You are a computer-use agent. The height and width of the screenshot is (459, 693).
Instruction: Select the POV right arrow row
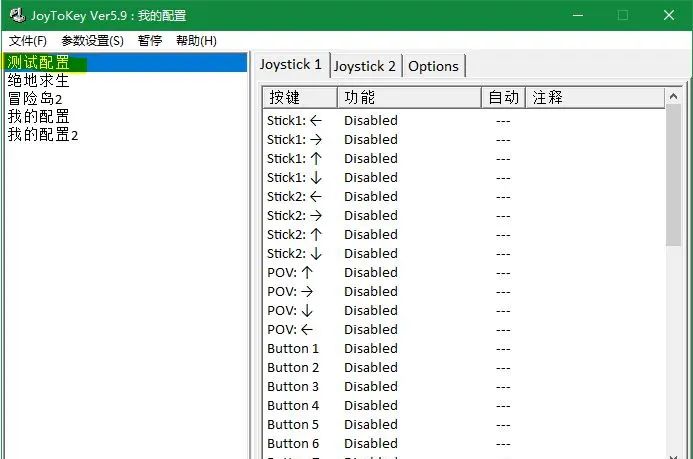tap(464, 292)
